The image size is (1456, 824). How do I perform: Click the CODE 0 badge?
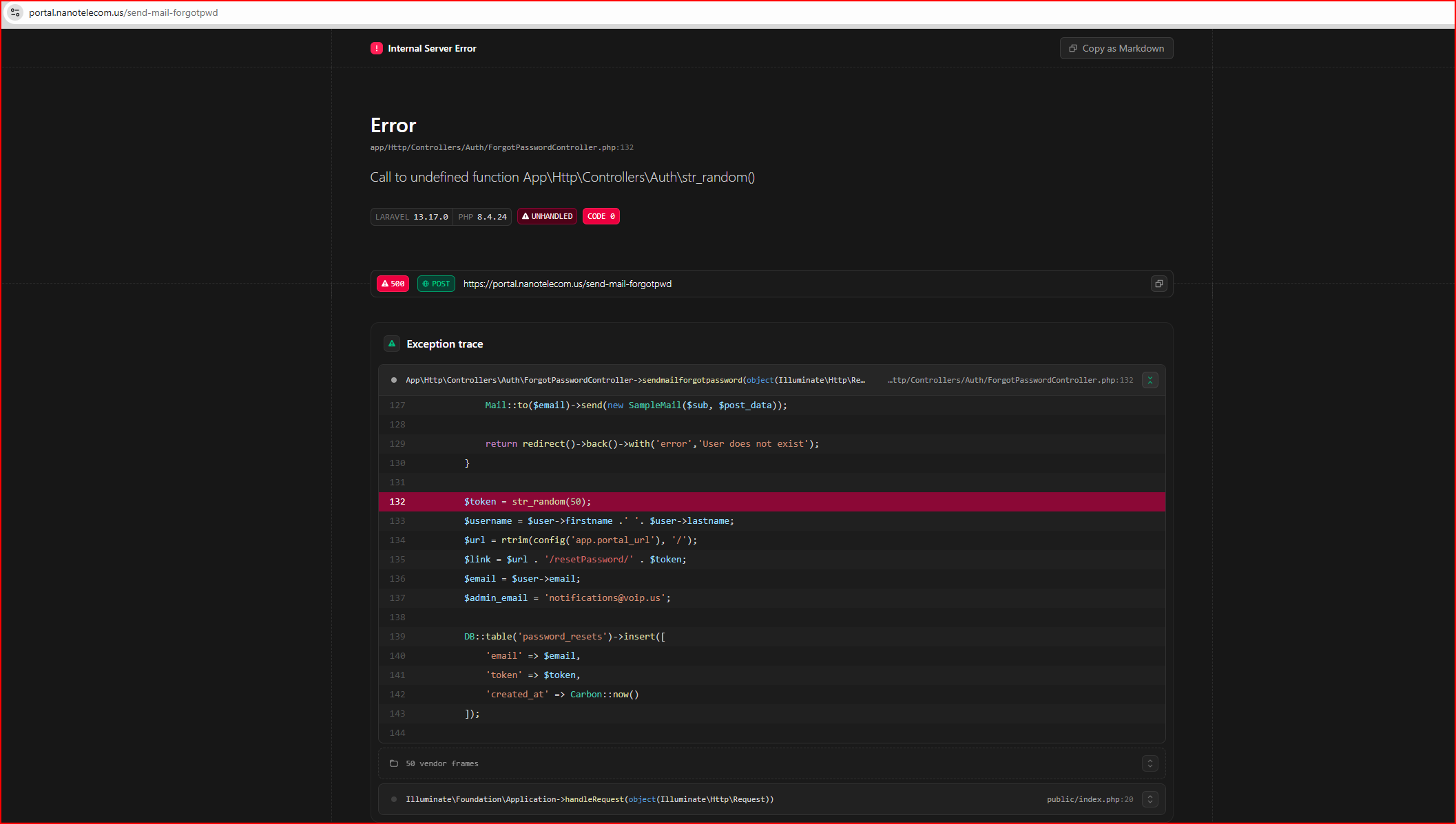click(601, 216)
